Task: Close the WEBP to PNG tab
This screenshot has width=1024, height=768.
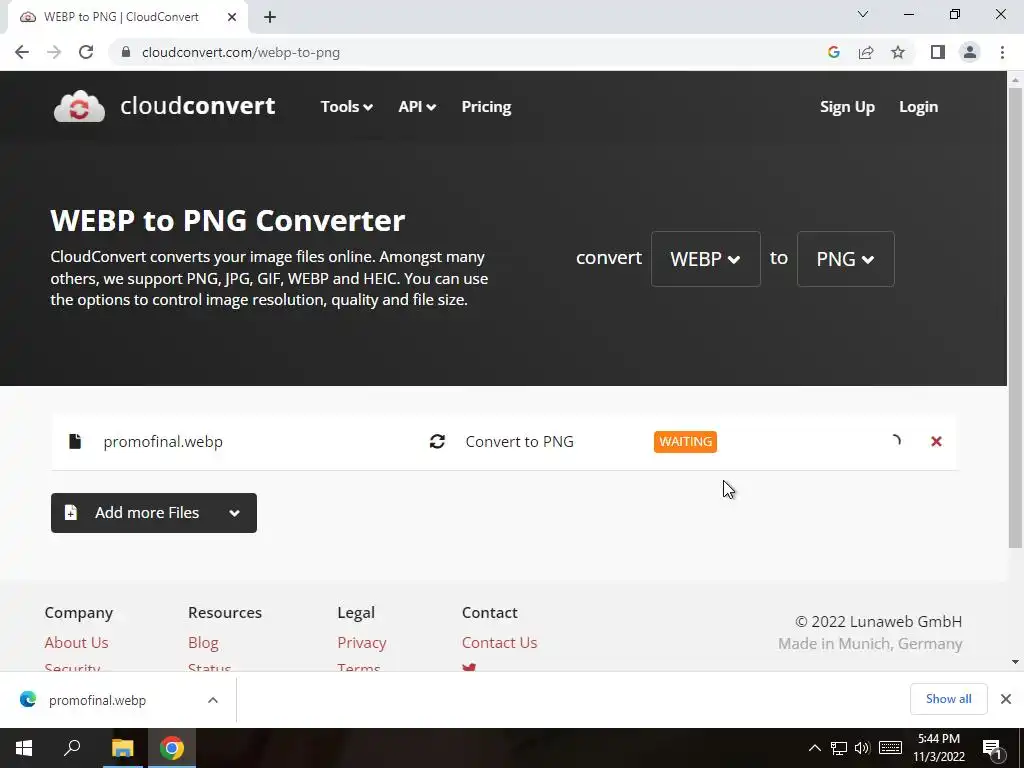Action: (x=232, y=17)
